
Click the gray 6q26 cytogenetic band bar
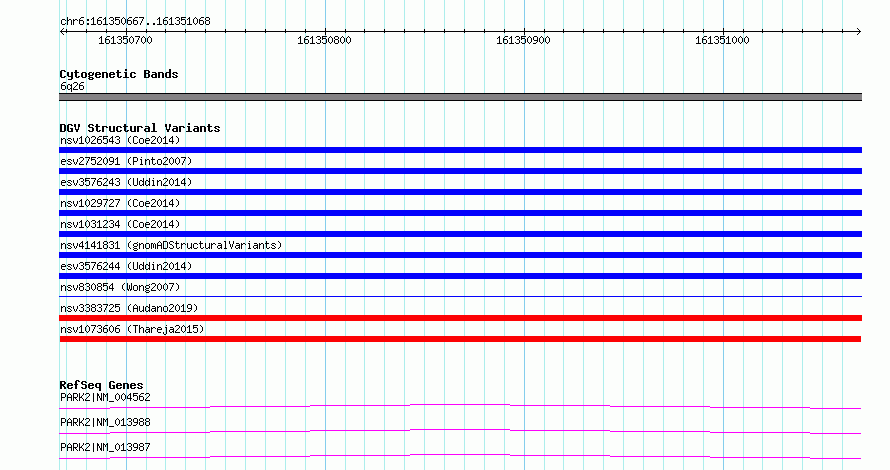460,97
